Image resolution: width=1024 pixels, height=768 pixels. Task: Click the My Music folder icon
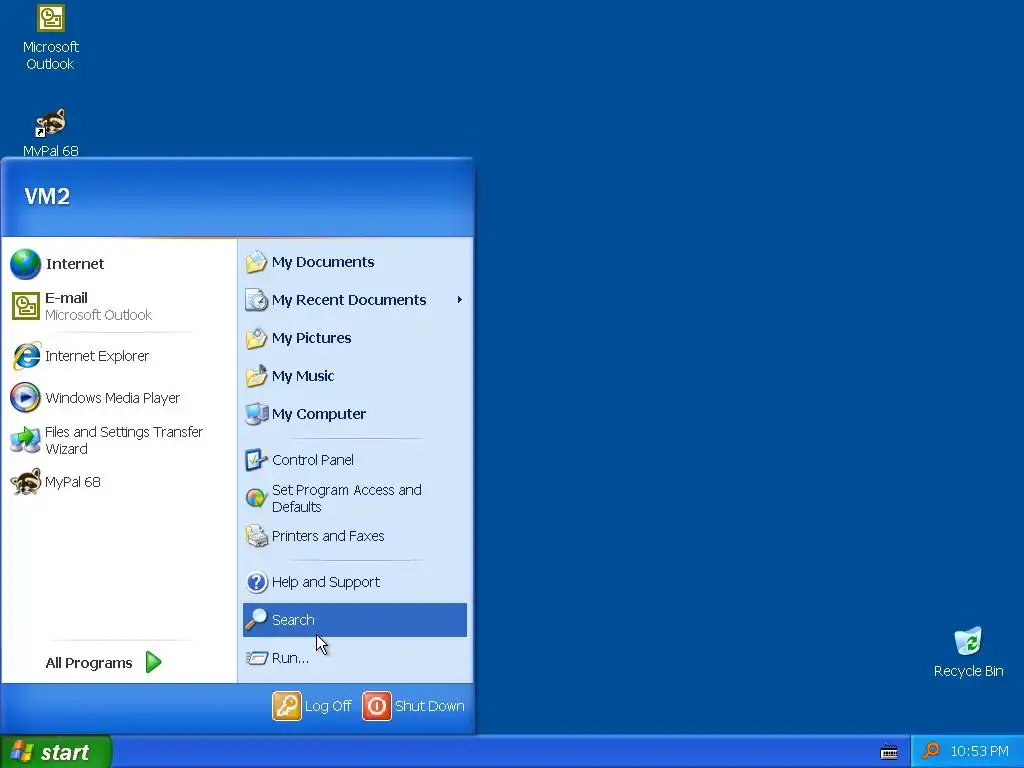[x=256, y=376]
